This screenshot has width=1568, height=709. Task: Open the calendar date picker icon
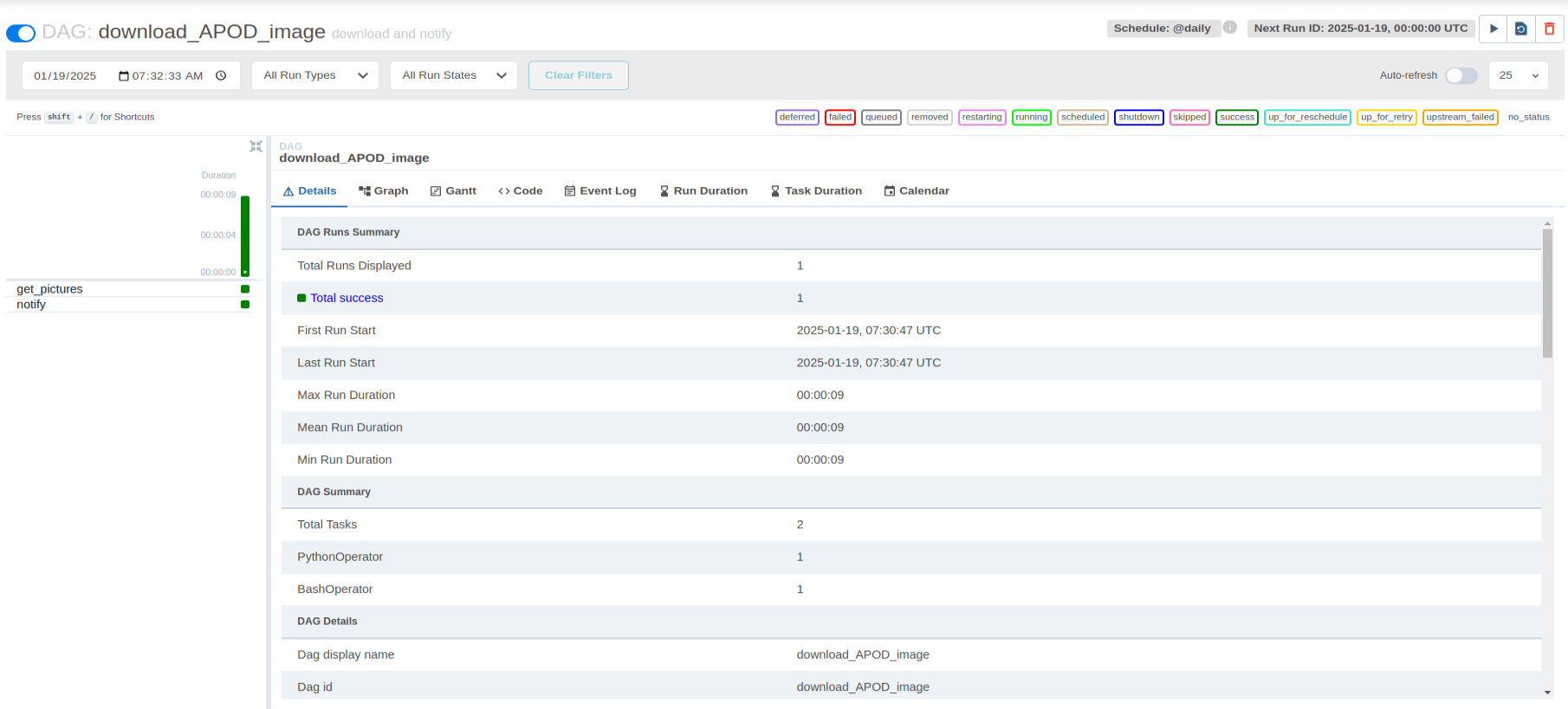(124, 76)
